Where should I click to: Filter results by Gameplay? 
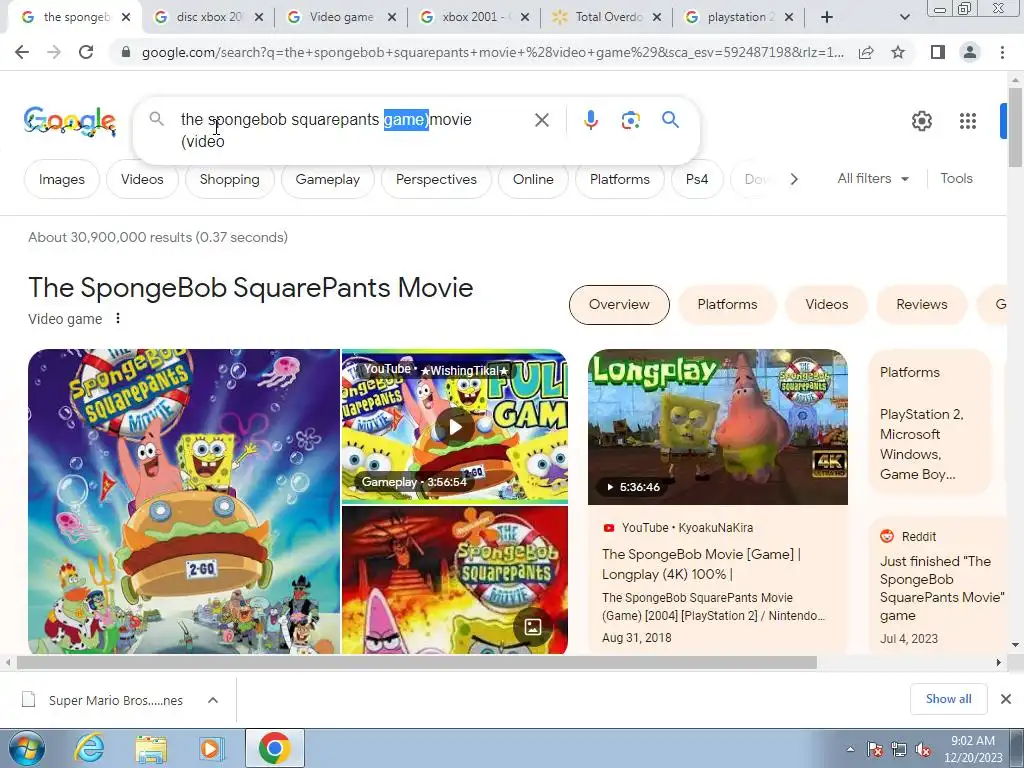click(x=327, y=179)
